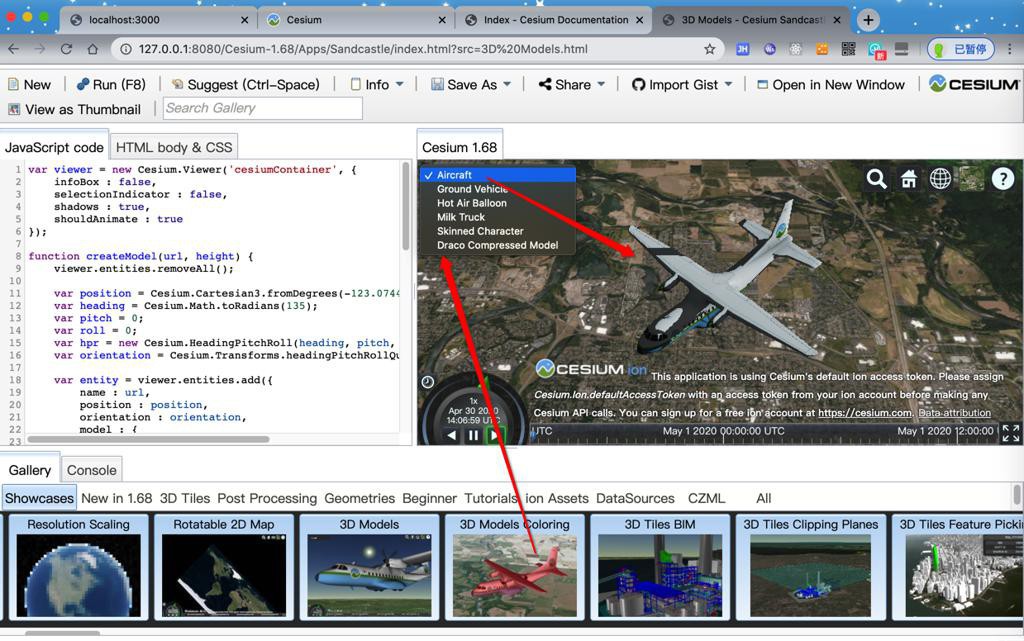
Task: Choose Ground Vehicle model option
Action: (x=498, y=189)
